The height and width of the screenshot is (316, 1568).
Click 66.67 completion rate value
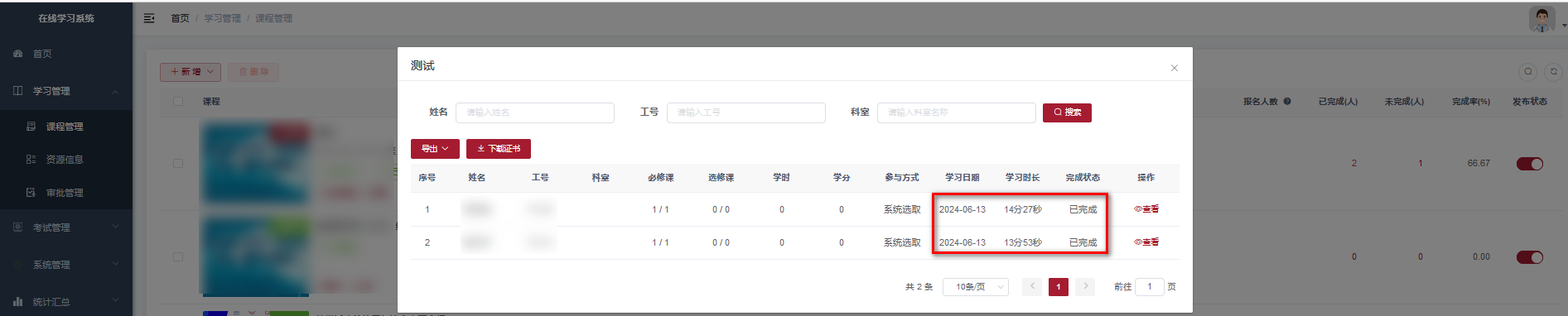(1479, 164)
